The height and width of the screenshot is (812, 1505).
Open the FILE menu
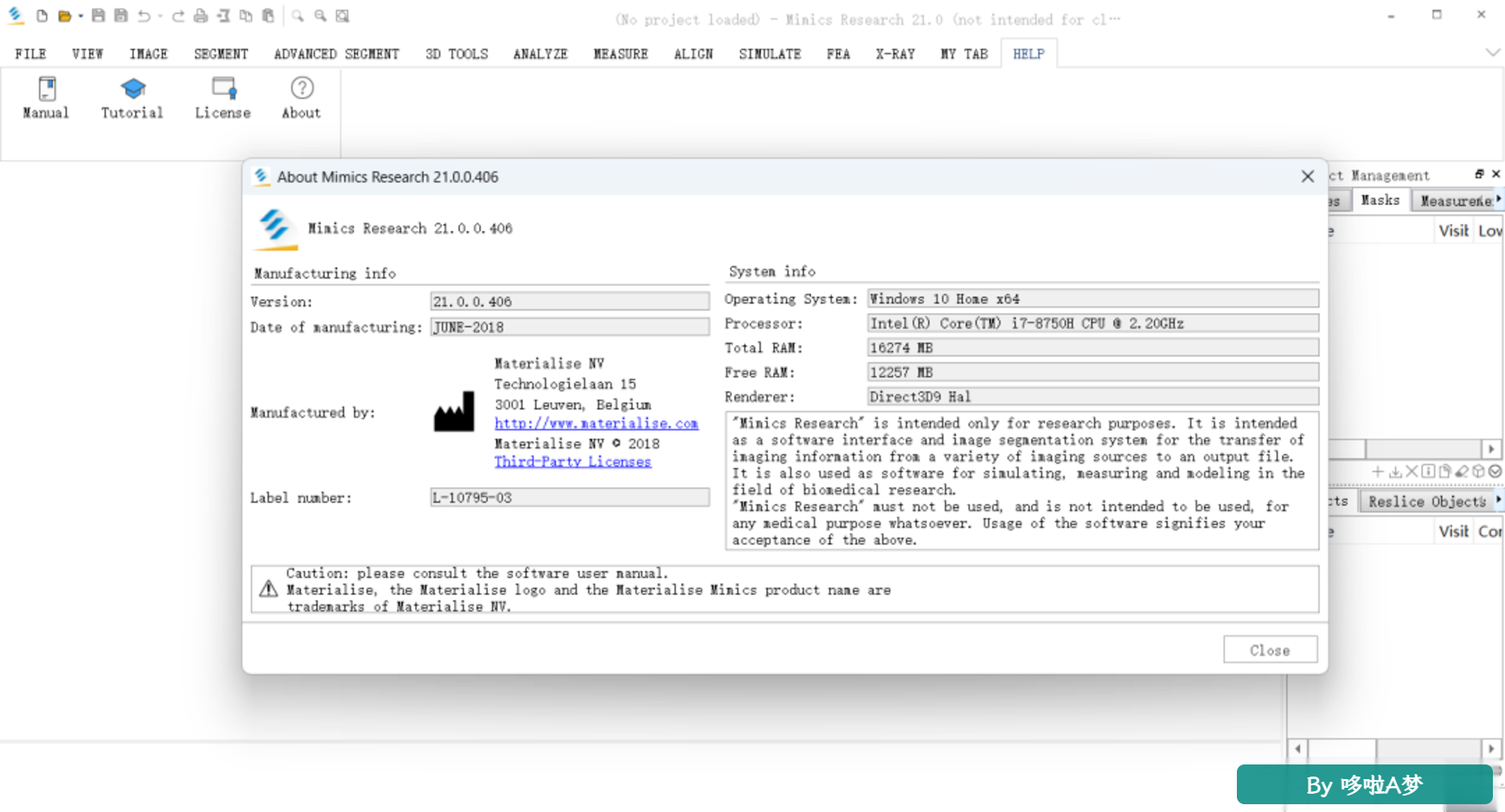(x=30, y=54)
